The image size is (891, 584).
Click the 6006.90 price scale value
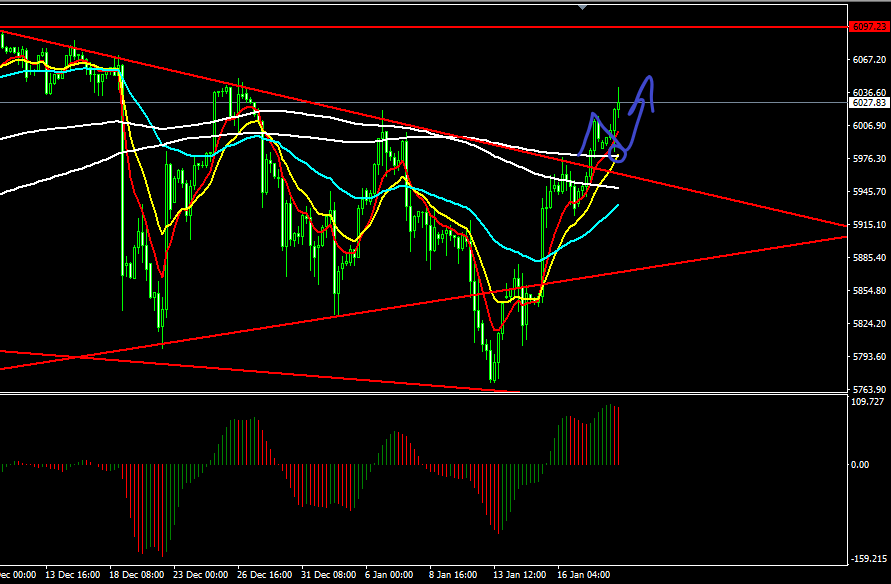tap(869, 126)
